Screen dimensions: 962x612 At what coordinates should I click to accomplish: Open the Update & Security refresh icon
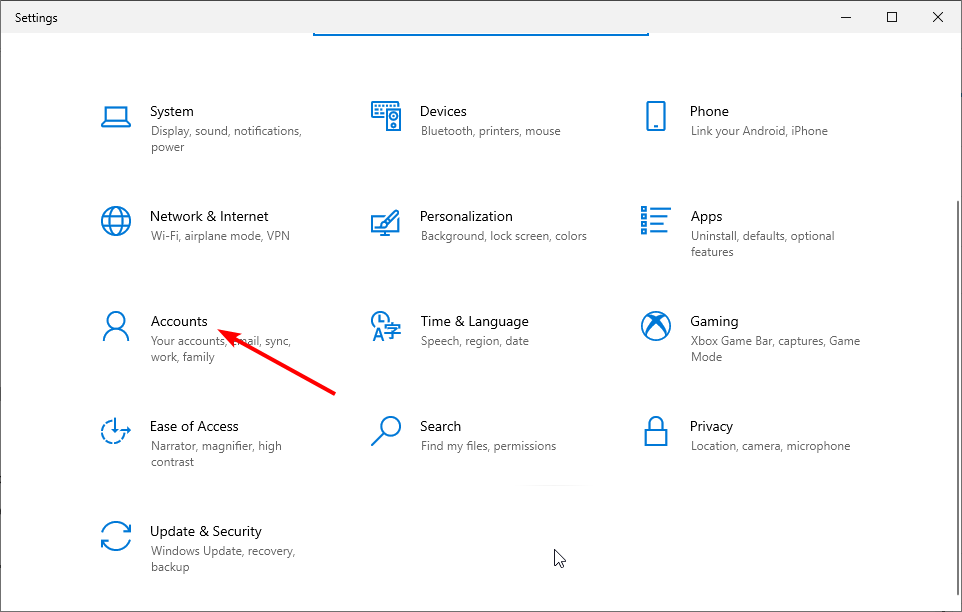(116, 537)
